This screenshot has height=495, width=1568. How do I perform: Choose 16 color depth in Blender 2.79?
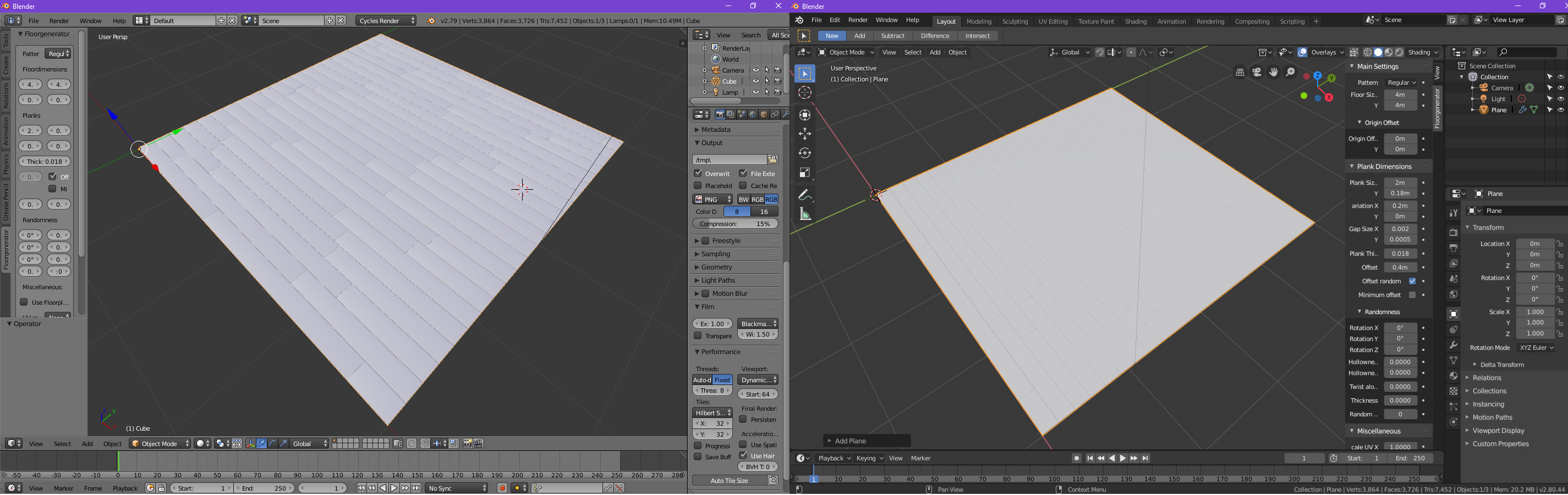(764, 212)
